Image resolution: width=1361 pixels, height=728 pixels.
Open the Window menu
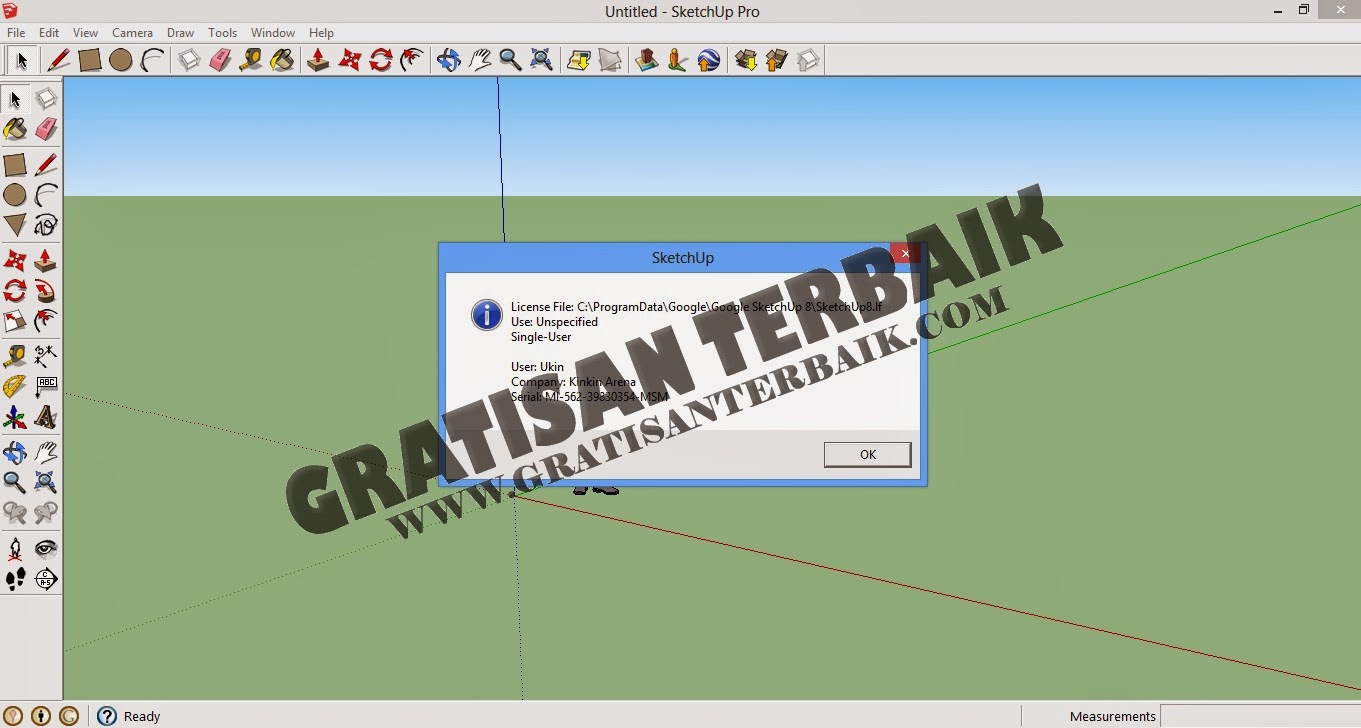point(273,33)
